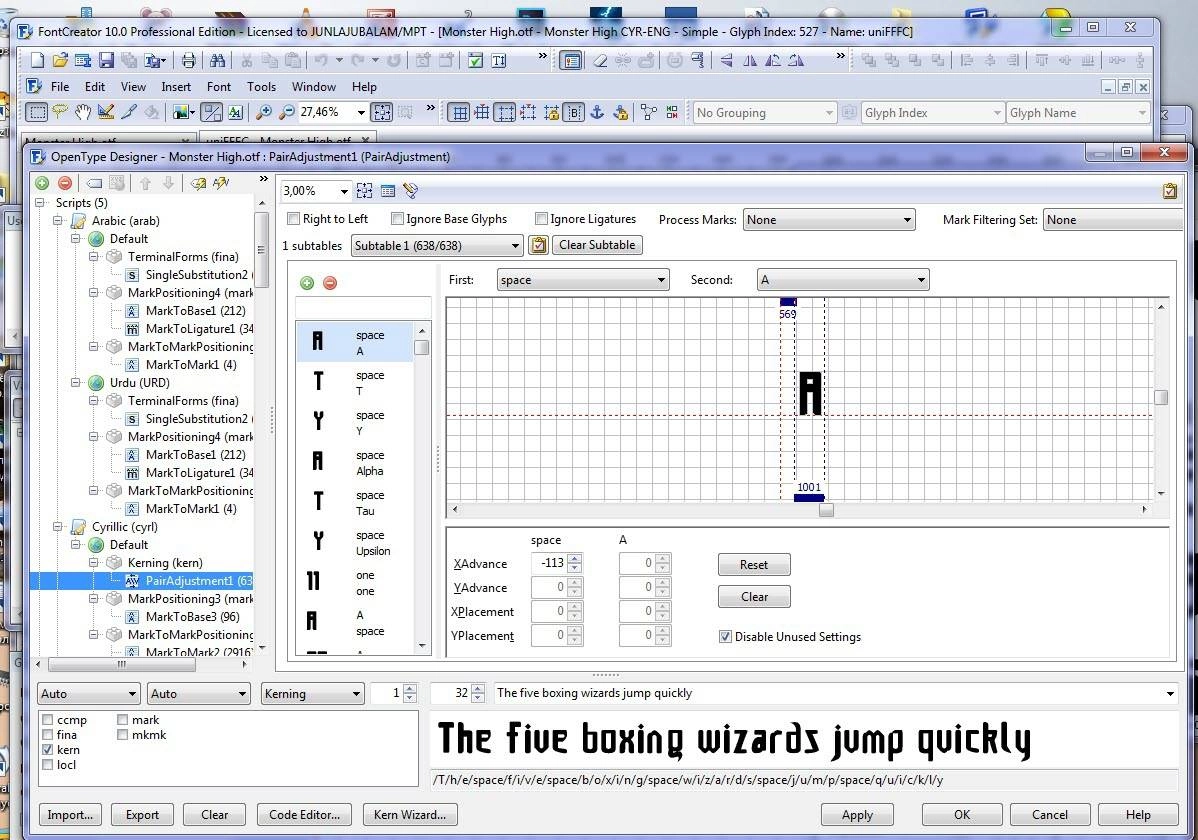Select the rectangular selection tool
Image resolution: width=1198 pixels, height=840 pixels.
click(37, 112)
